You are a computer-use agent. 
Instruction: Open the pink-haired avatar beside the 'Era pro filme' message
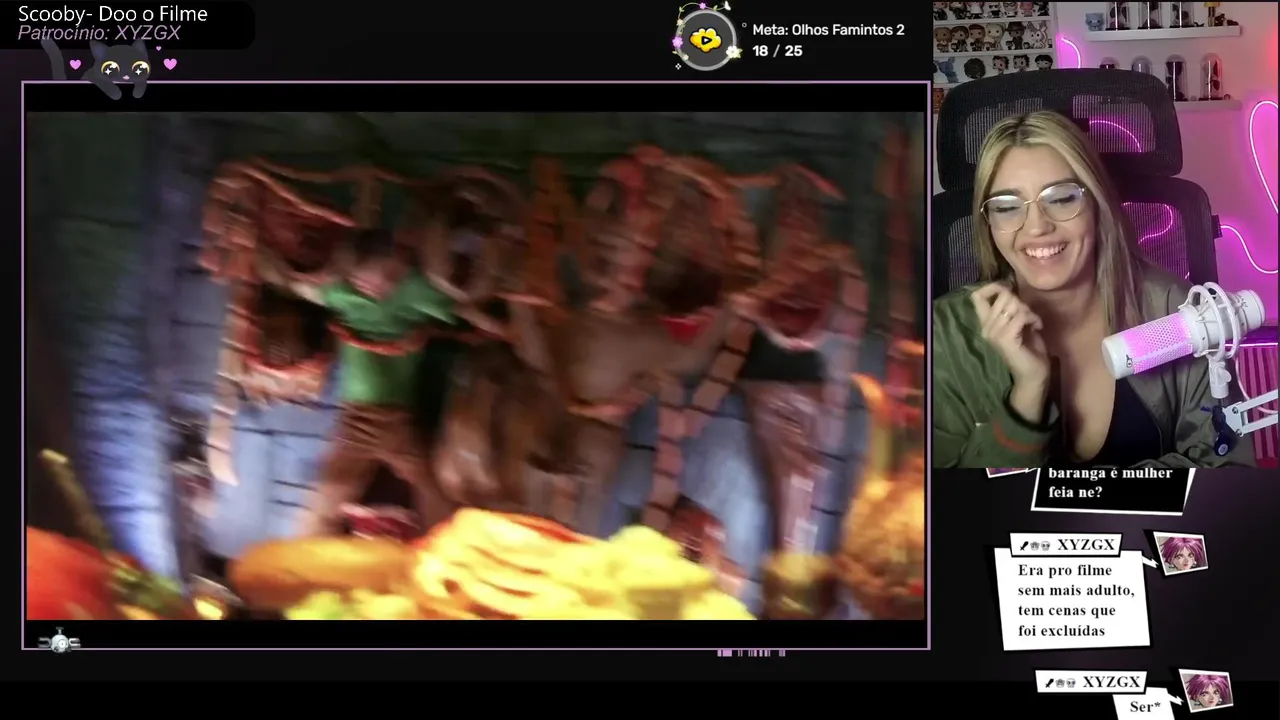pos(1180,552)
